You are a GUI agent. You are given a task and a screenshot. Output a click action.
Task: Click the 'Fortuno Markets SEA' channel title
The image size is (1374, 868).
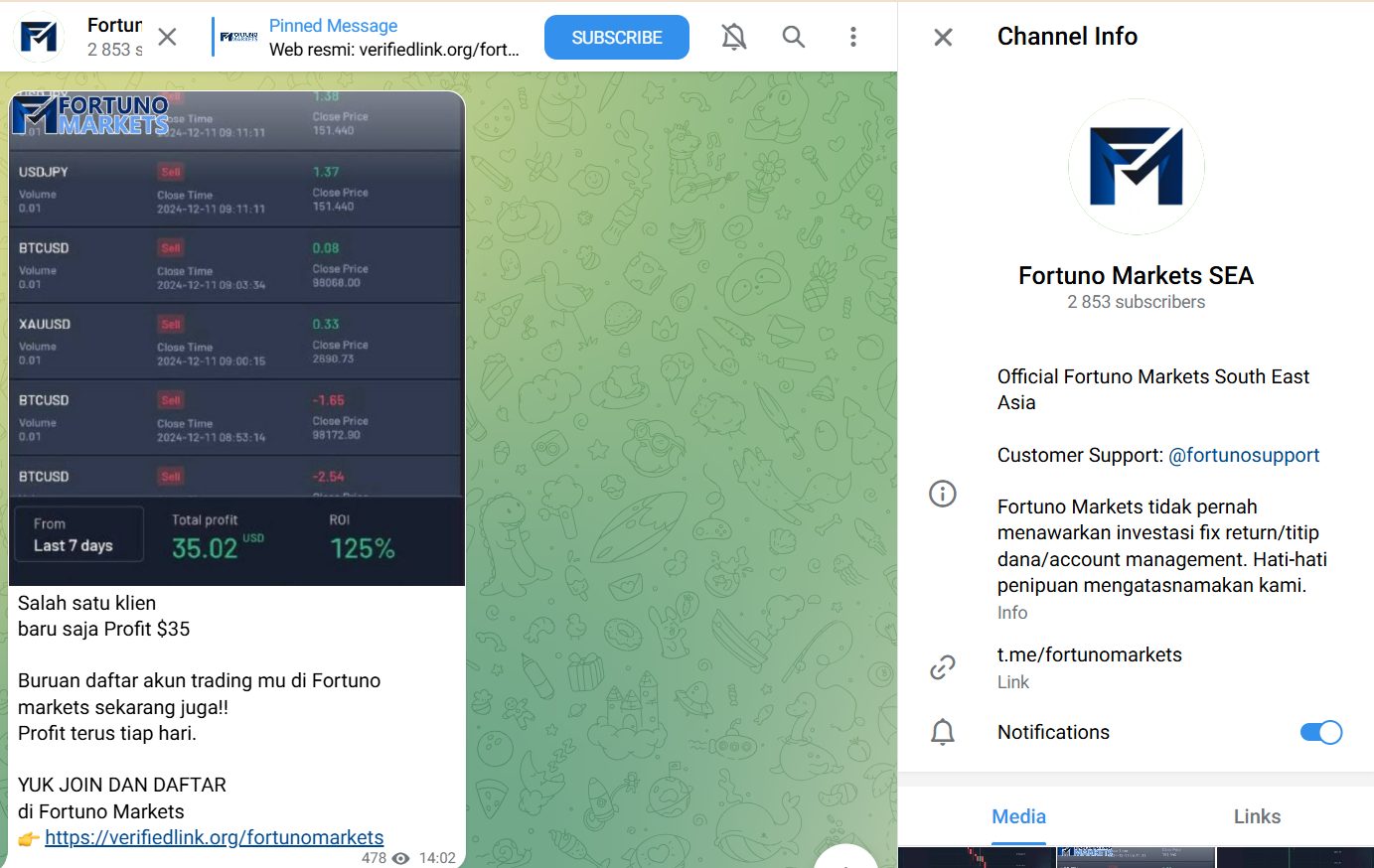[x=1137, y=275]
